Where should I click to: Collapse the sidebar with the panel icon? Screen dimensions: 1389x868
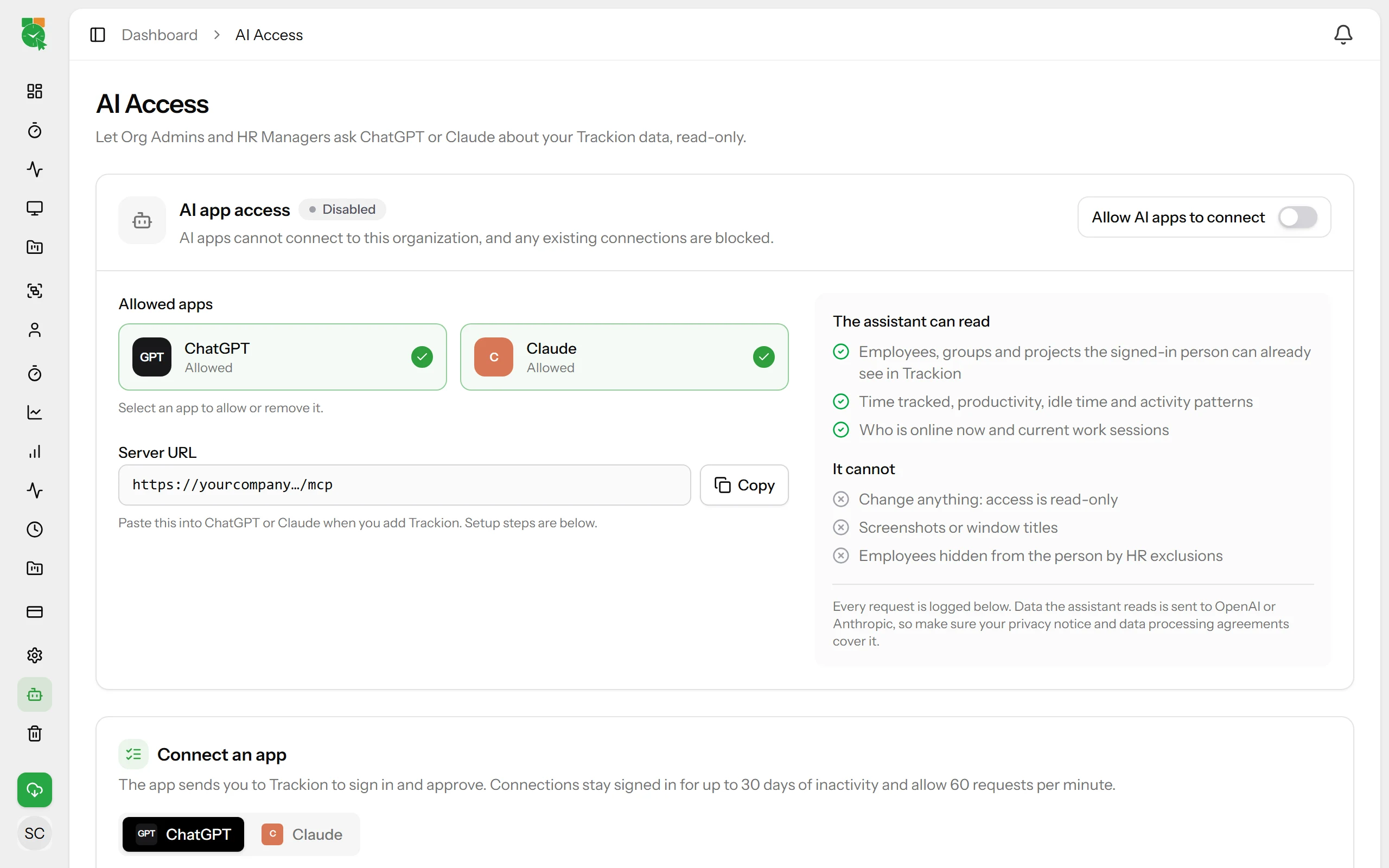(x=98, y=35)
